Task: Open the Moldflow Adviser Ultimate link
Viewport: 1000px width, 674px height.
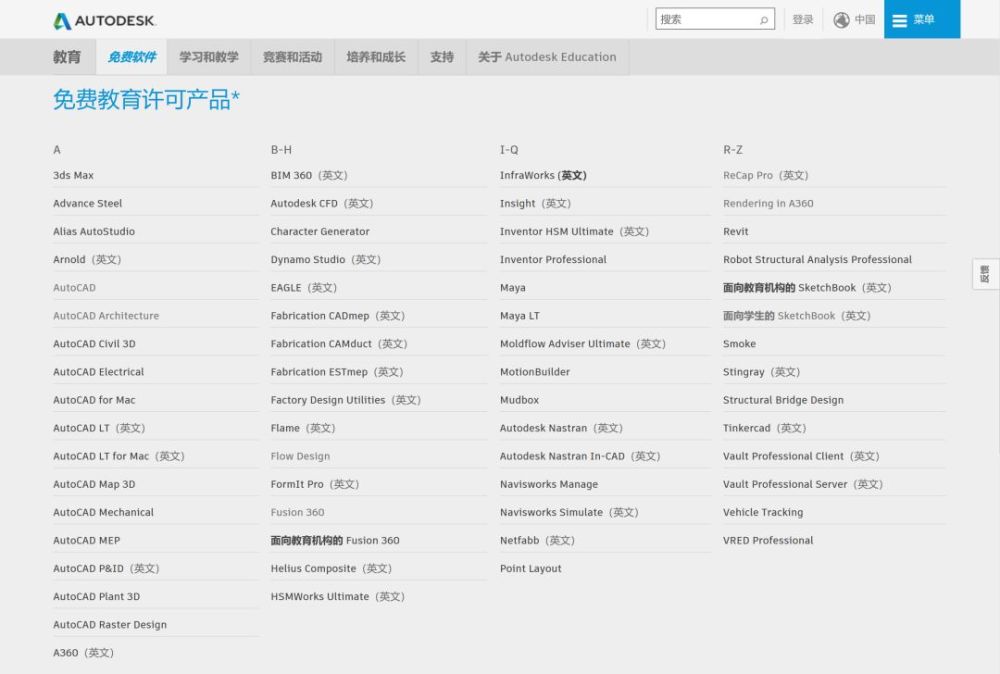Action: click(582, 344)
